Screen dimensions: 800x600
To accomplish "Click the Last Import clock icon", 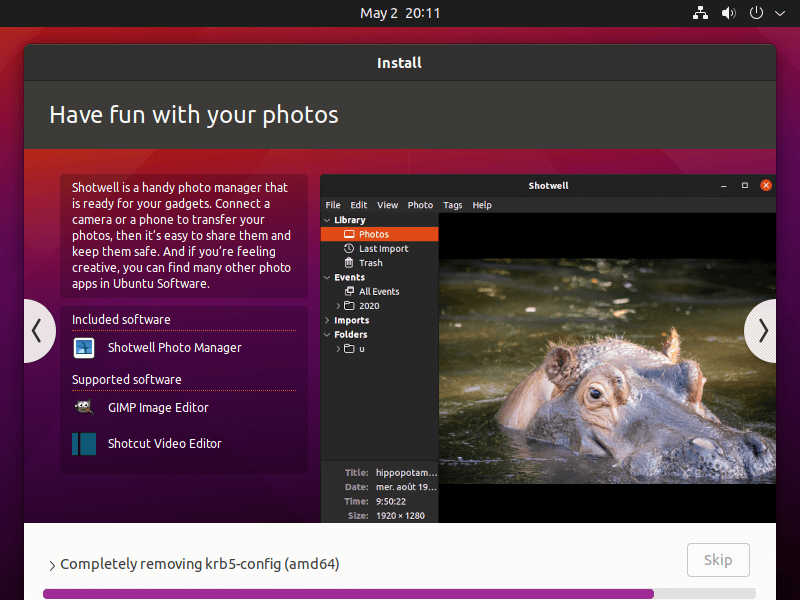I will tap(349, 248).
